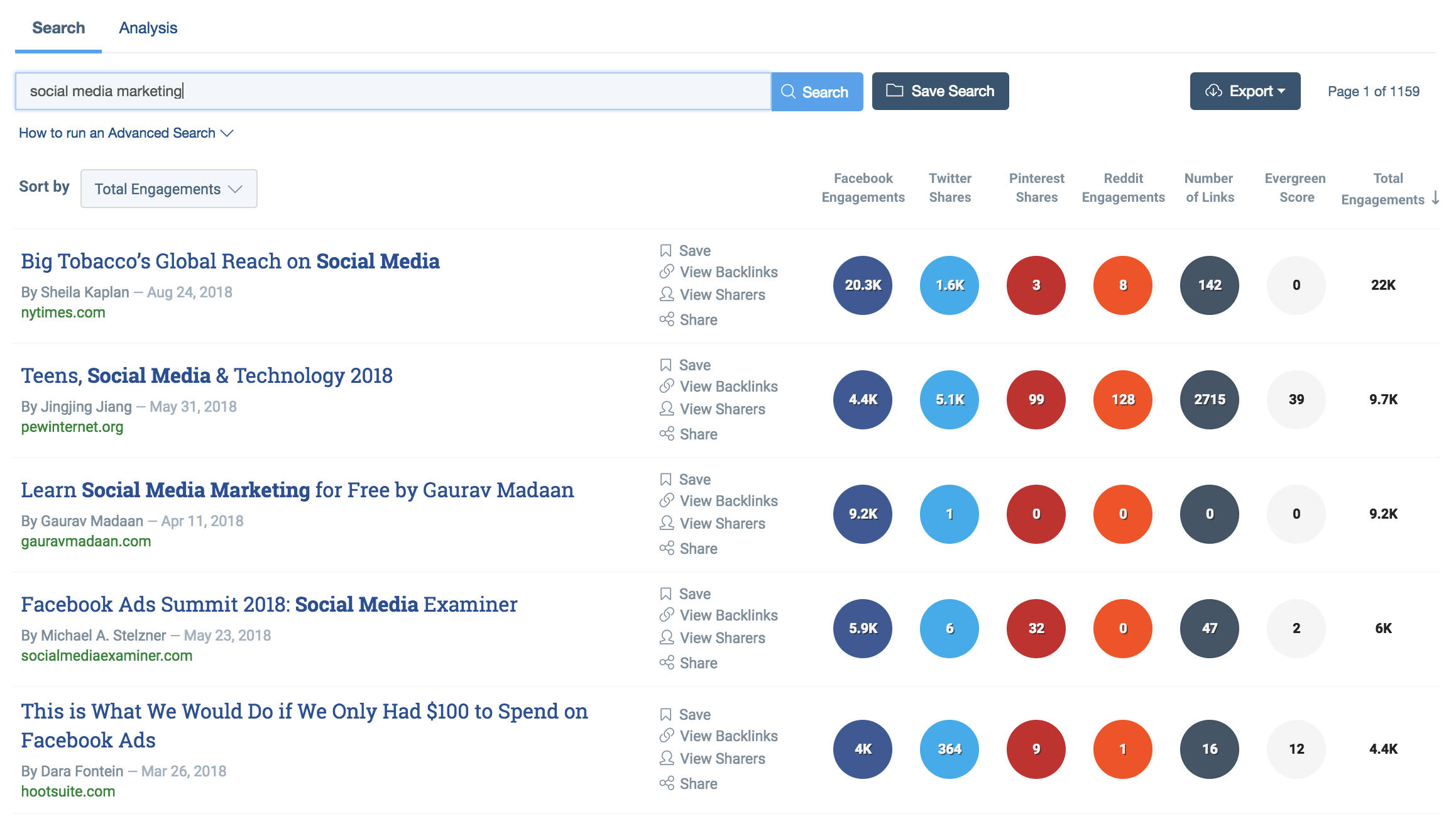
Task: Select the Search tab
Action: [58, 28]
